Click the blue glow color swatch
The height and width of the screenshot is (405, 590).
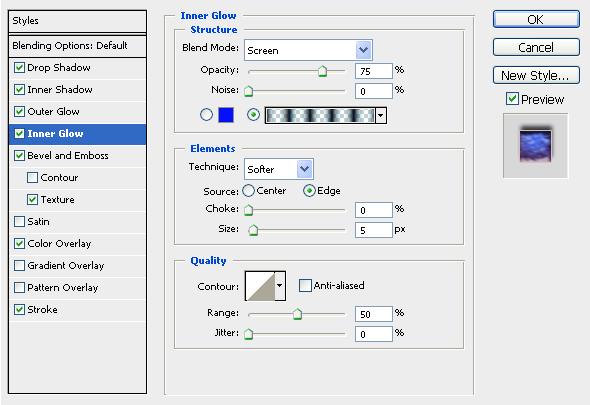coord(226,115)
